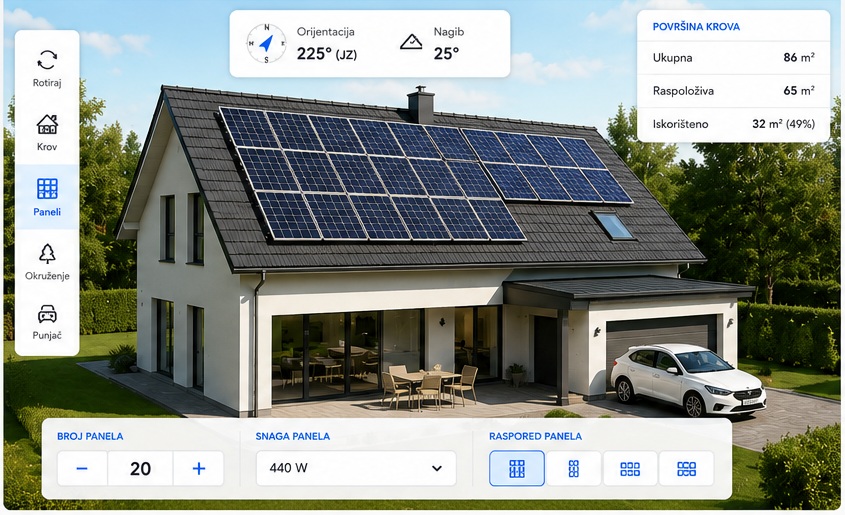Switch to the Paneli section
This screenshot has height=515, width=845.
(x=47, y=197)
